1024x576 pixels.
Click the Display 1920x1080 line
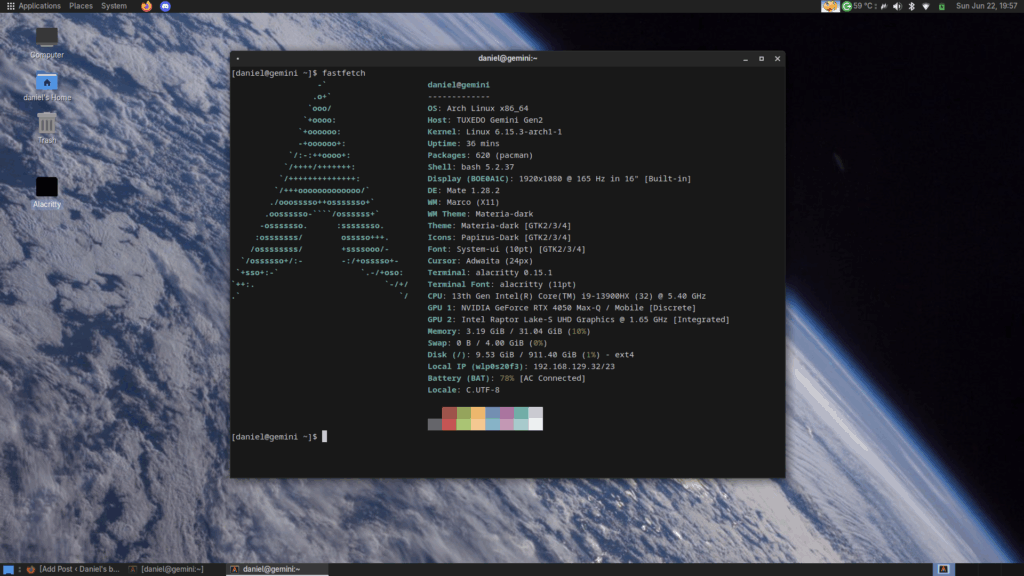[x=559, y=179]
